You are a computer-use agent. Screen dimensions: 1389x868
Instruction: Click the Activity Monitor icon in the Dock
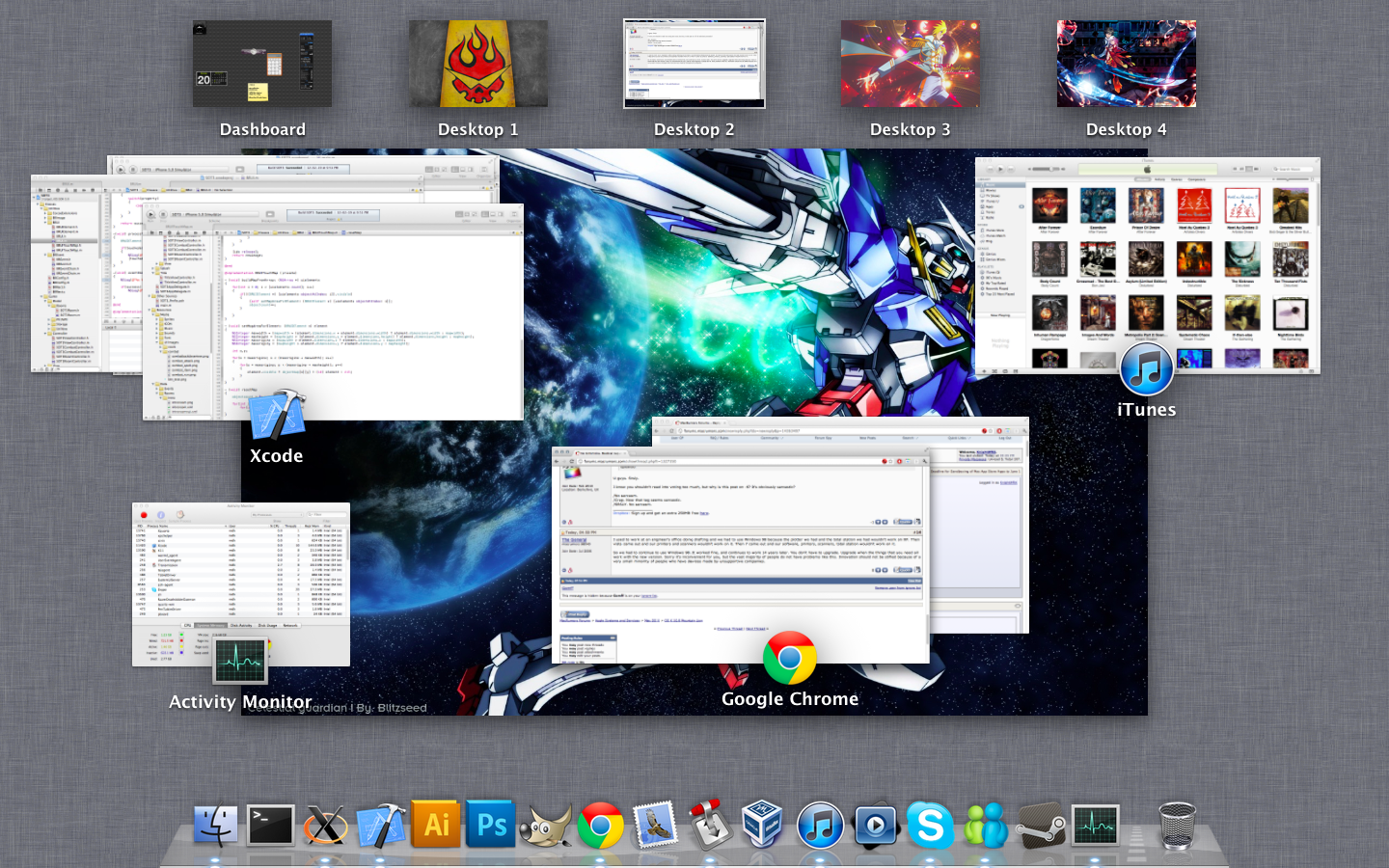pyautogui.click(x=1096, y=827)
